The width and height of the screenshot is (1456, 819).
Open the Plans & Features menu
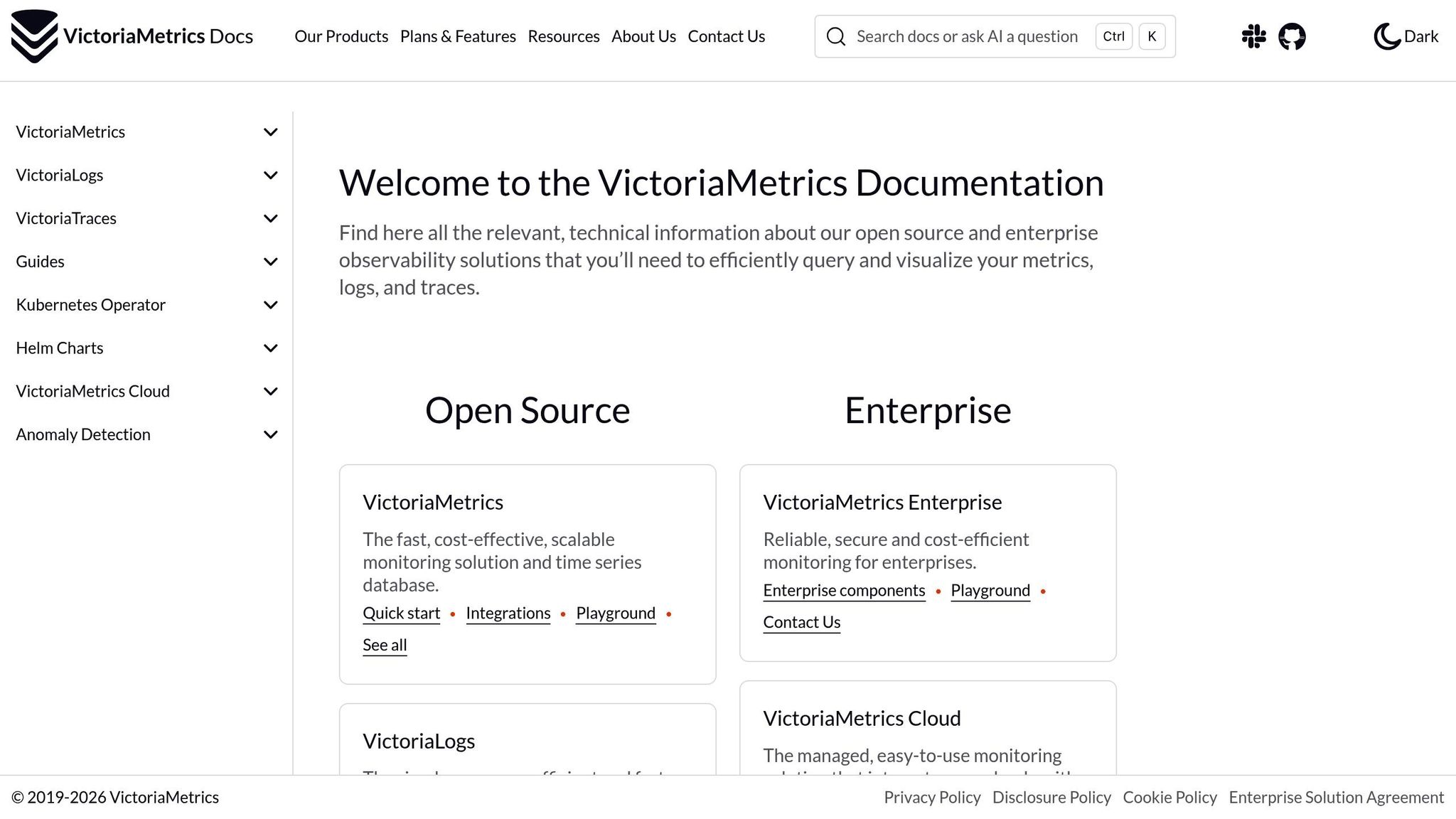point(458,36)
